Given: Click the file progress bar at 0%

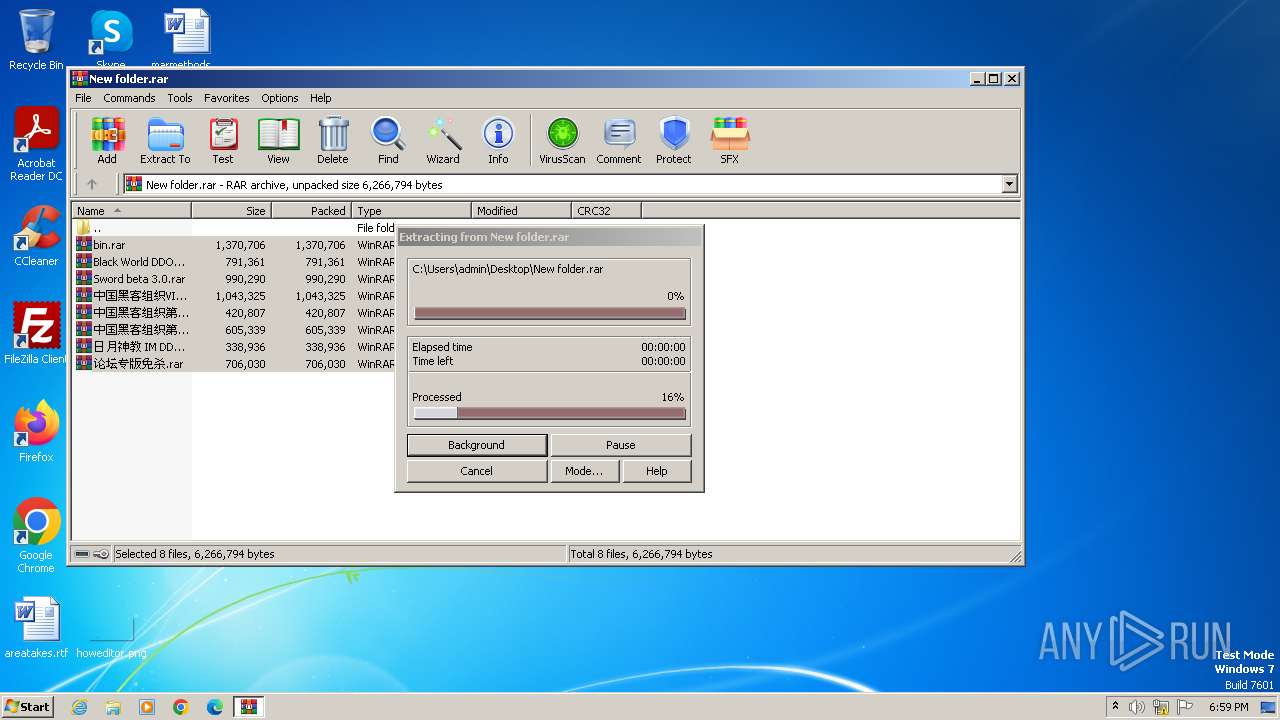Looking at the screenshot, I should (550, 313).
